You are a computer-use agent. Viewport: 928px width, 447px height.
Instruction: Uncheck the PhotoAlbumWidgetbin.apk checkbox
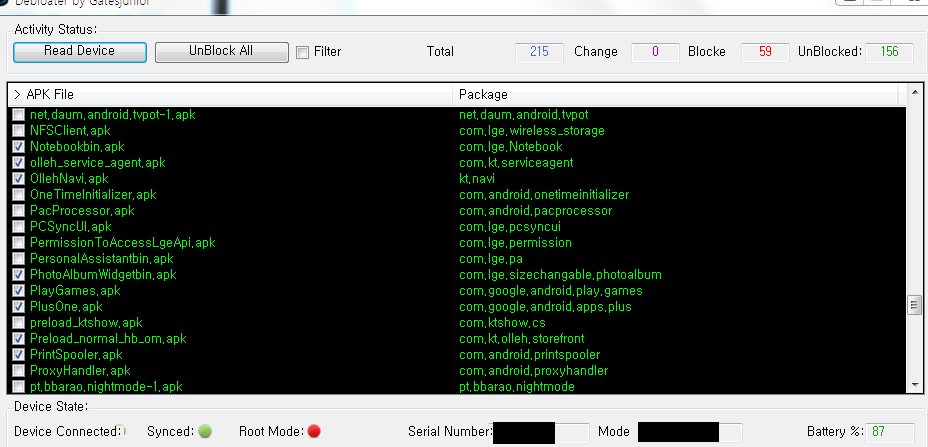pyautogui.click(x=19, y=274)
